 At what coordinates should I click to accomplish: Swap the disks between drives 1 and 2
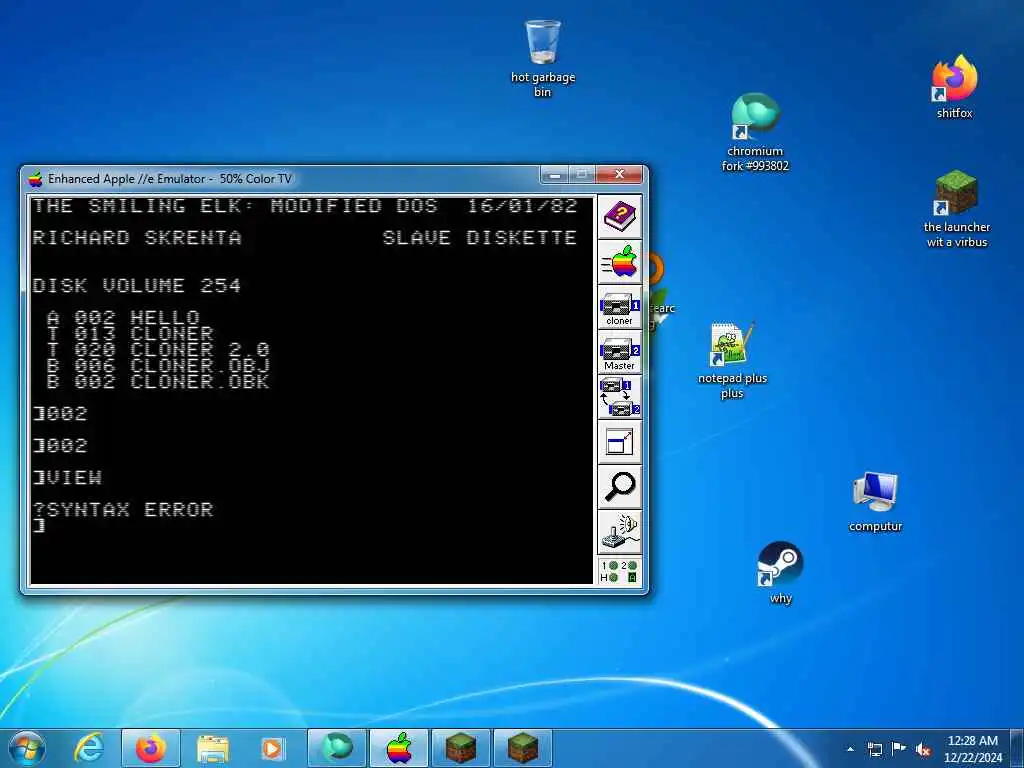coord(619,397)
